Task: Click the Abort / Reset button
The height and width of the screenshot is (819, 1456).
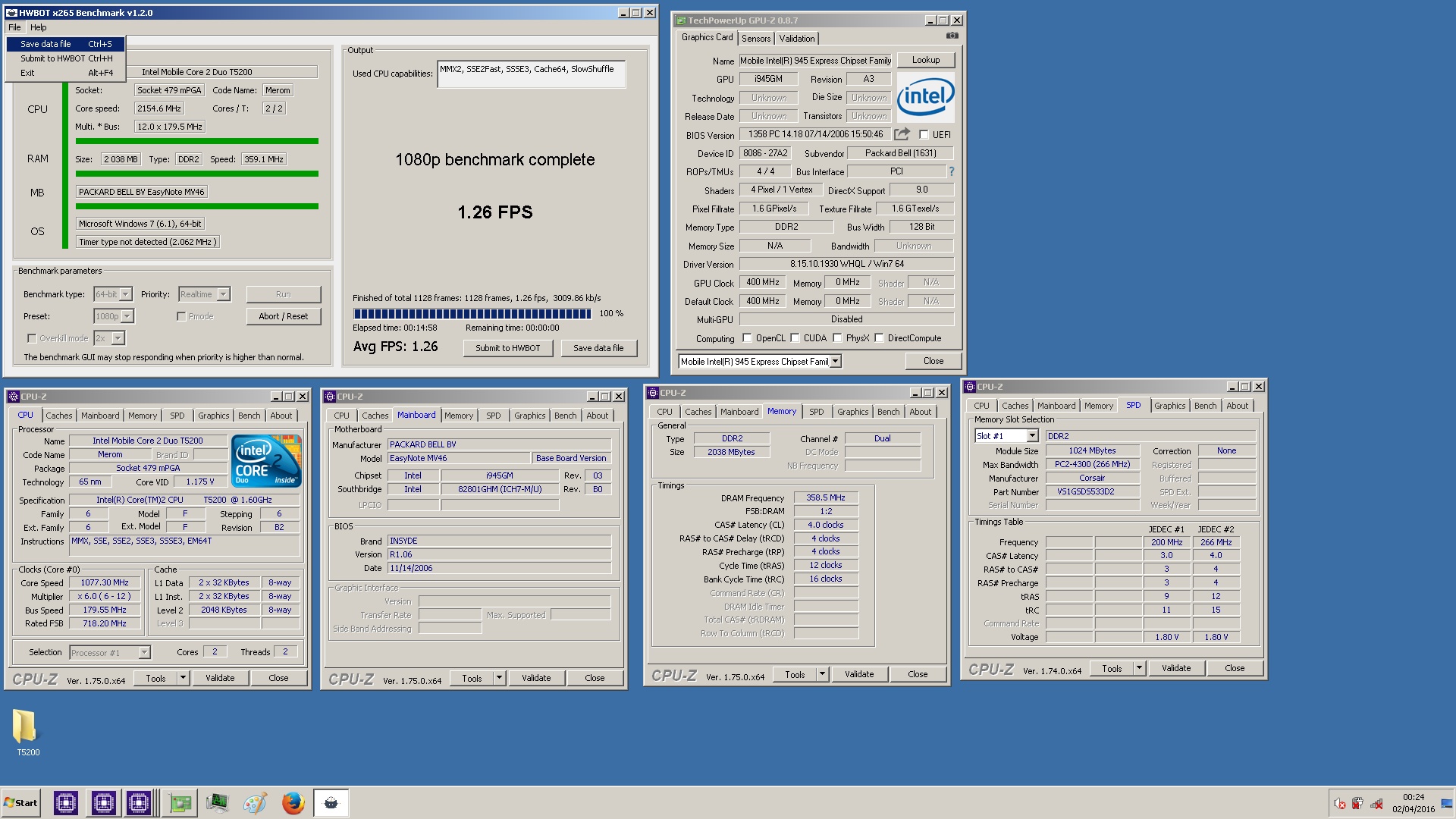Action: [x=284, y=316]
